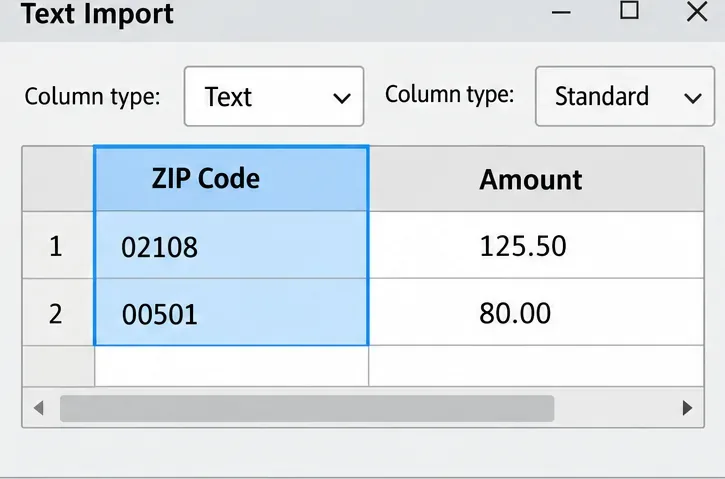Click the left scroll arrow of preview
The height and width of the screenshot is (479, 725).
[x=39, y=408]
